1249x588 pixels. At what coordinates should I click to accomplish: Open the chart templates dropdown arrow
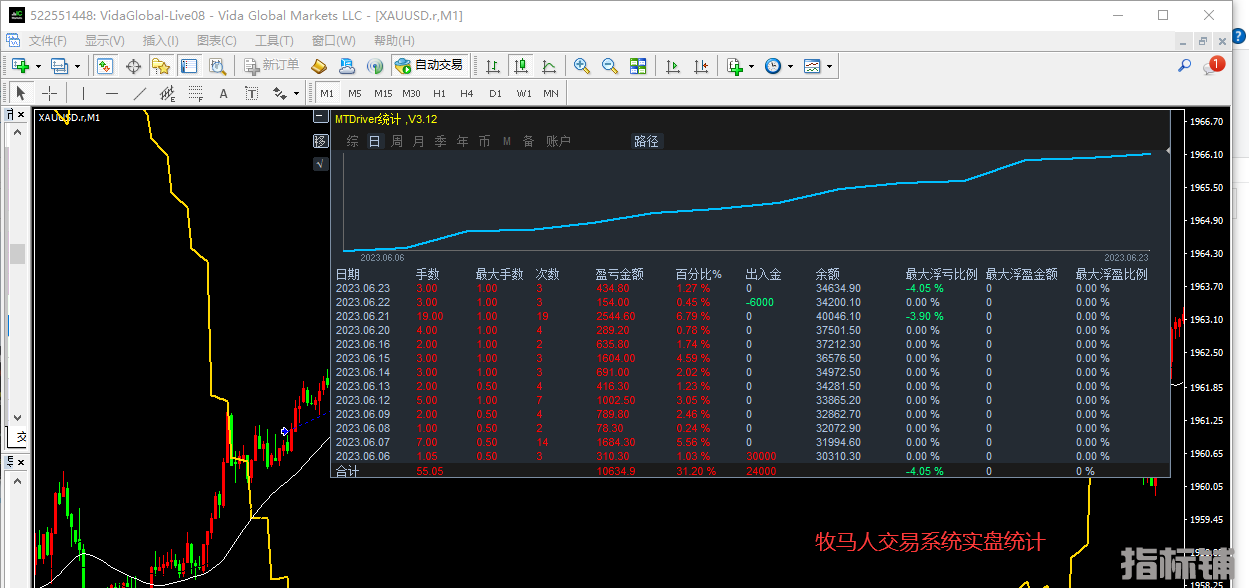coord(829,66)
